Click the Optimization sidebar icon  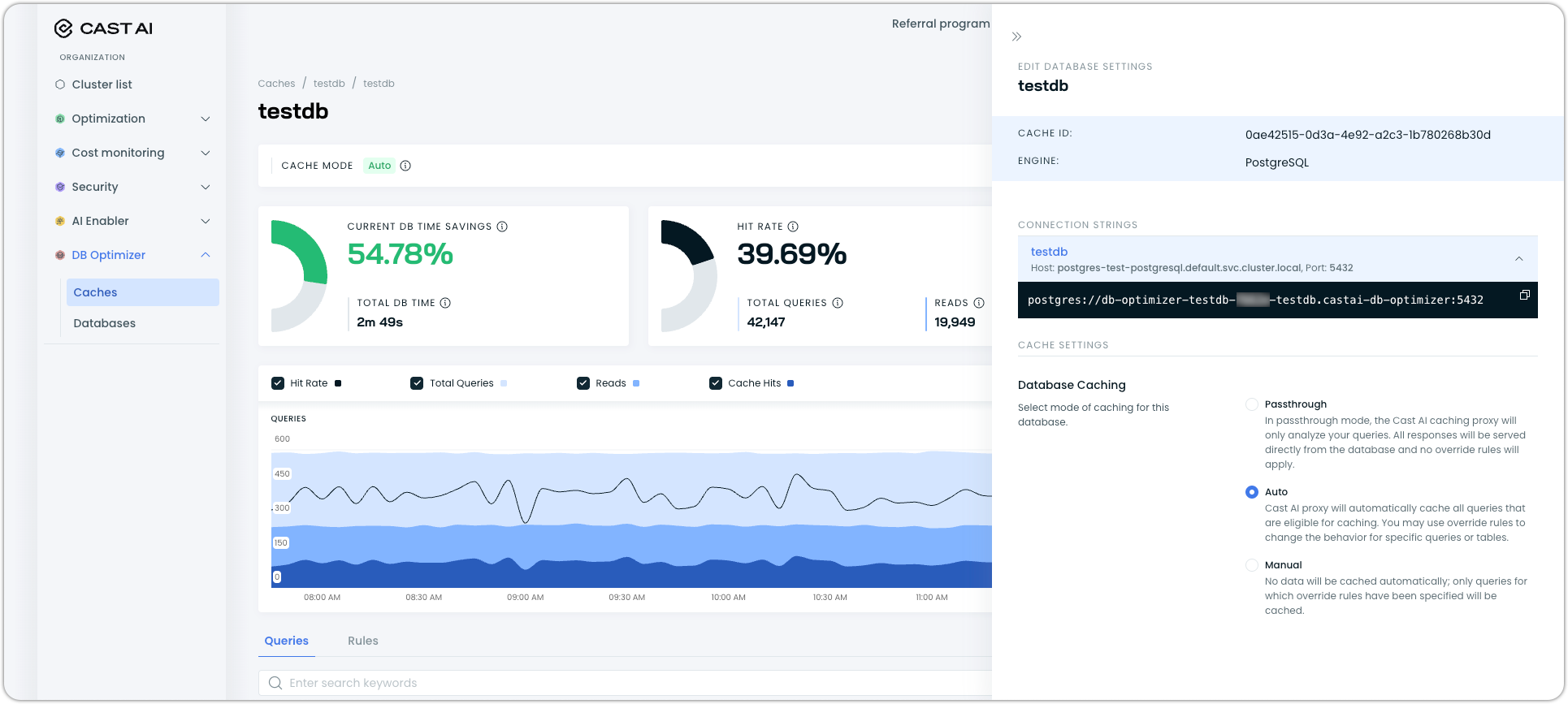pyautogui.click(x=60, y=119)
